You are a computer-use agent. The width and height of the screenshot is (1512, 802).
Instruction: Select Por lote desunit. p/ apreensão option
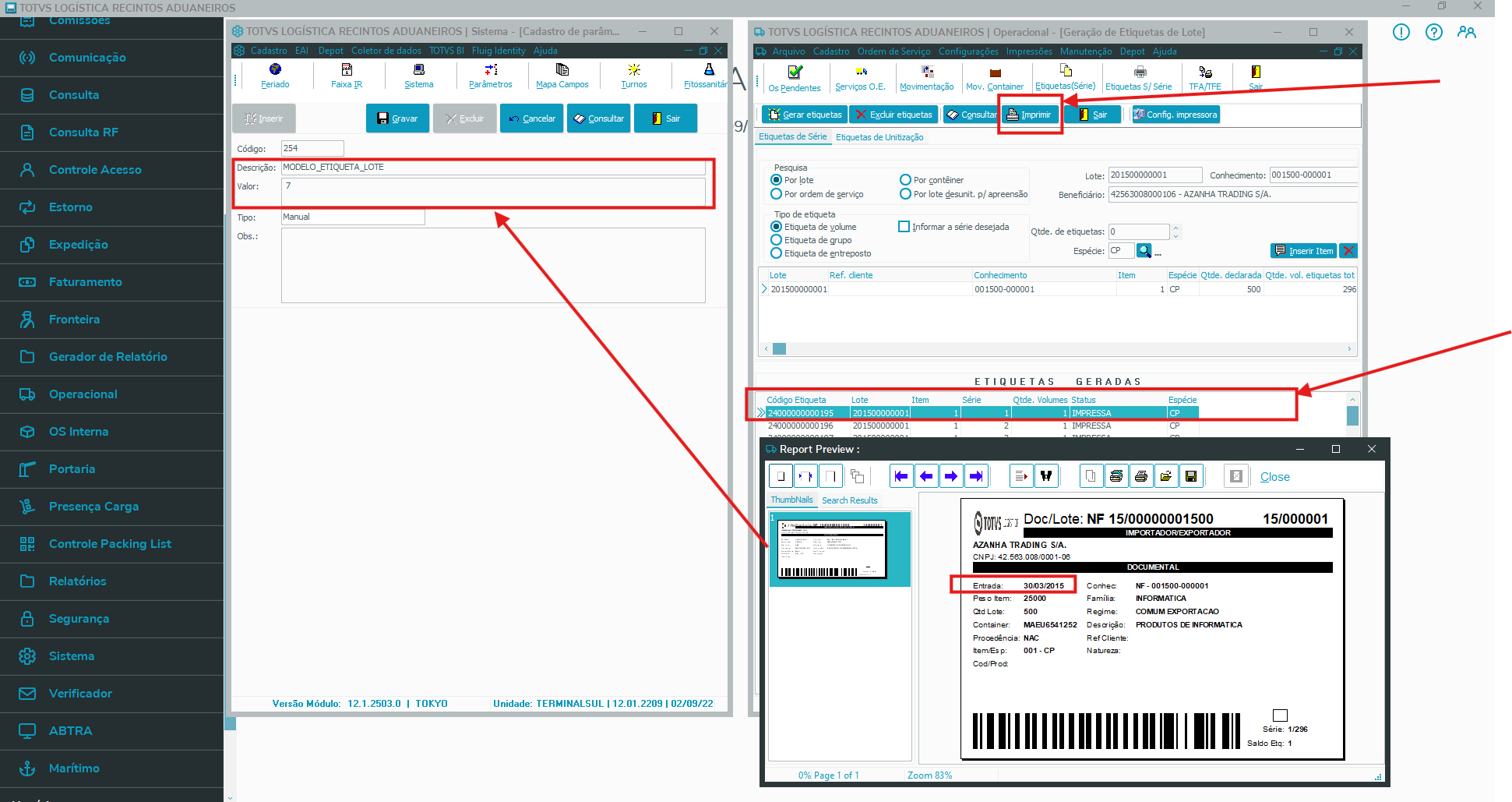905,194
